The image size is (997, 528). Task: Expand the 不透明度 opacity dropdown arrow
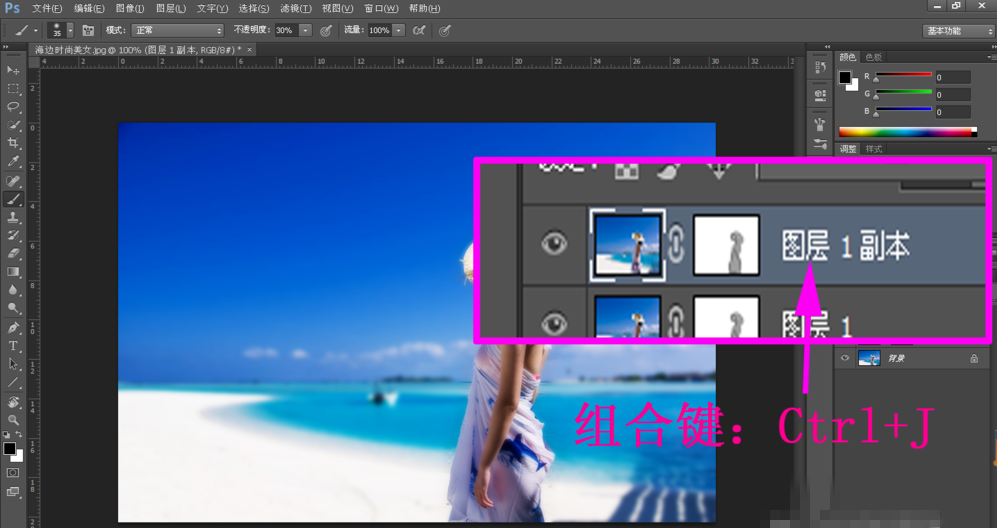(x=305, y=31)
